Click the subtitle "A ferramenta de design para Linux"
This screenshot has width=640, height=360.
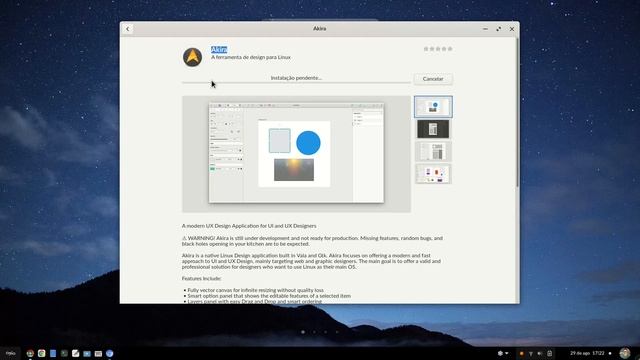[251, 58]
